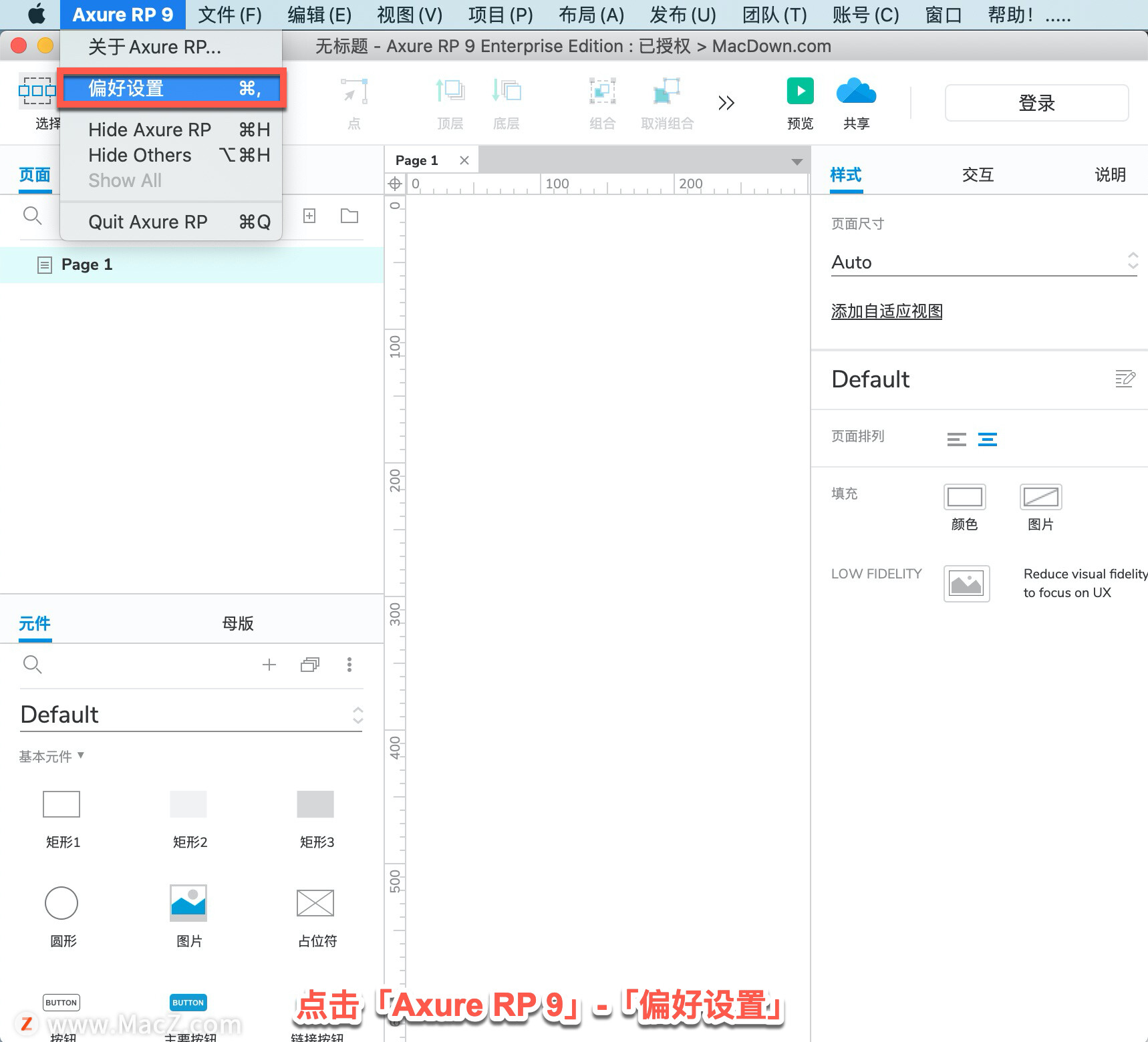
Task: Select the blue BUTTON widget
Action: coord(188,1003)
